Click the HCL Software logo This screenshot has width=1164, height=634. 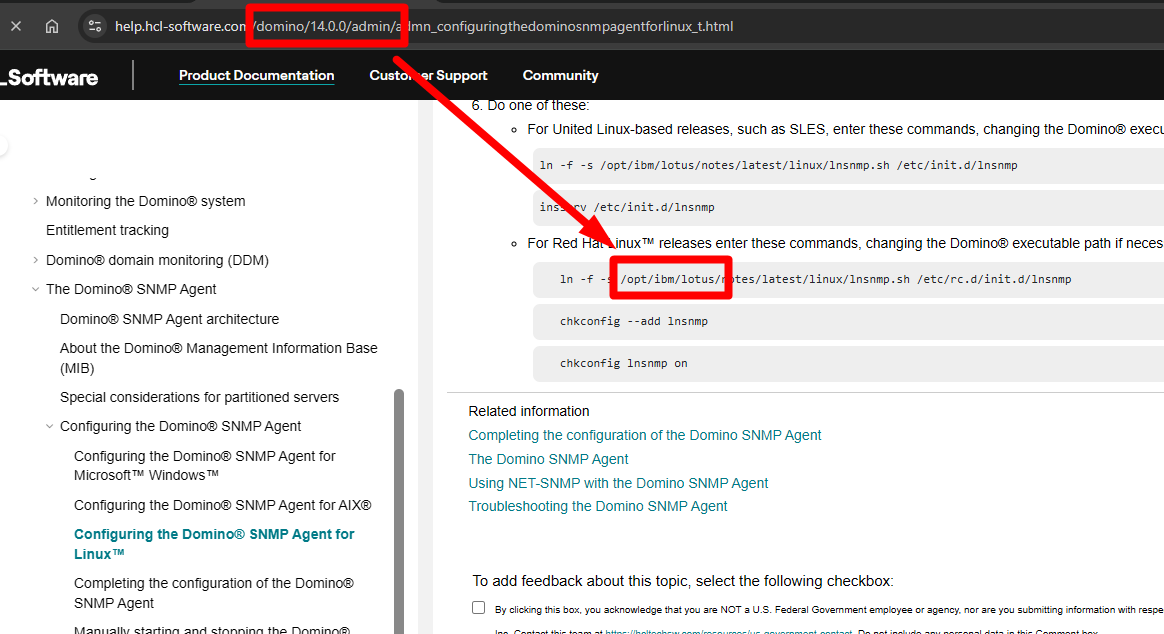coord(50,77)
